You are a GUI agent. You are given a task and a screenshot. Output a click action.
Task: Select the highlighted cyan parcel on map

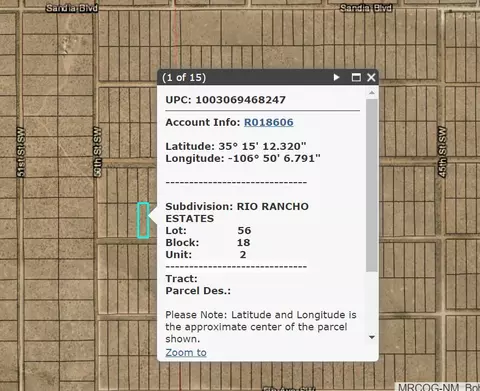(143, 220)
